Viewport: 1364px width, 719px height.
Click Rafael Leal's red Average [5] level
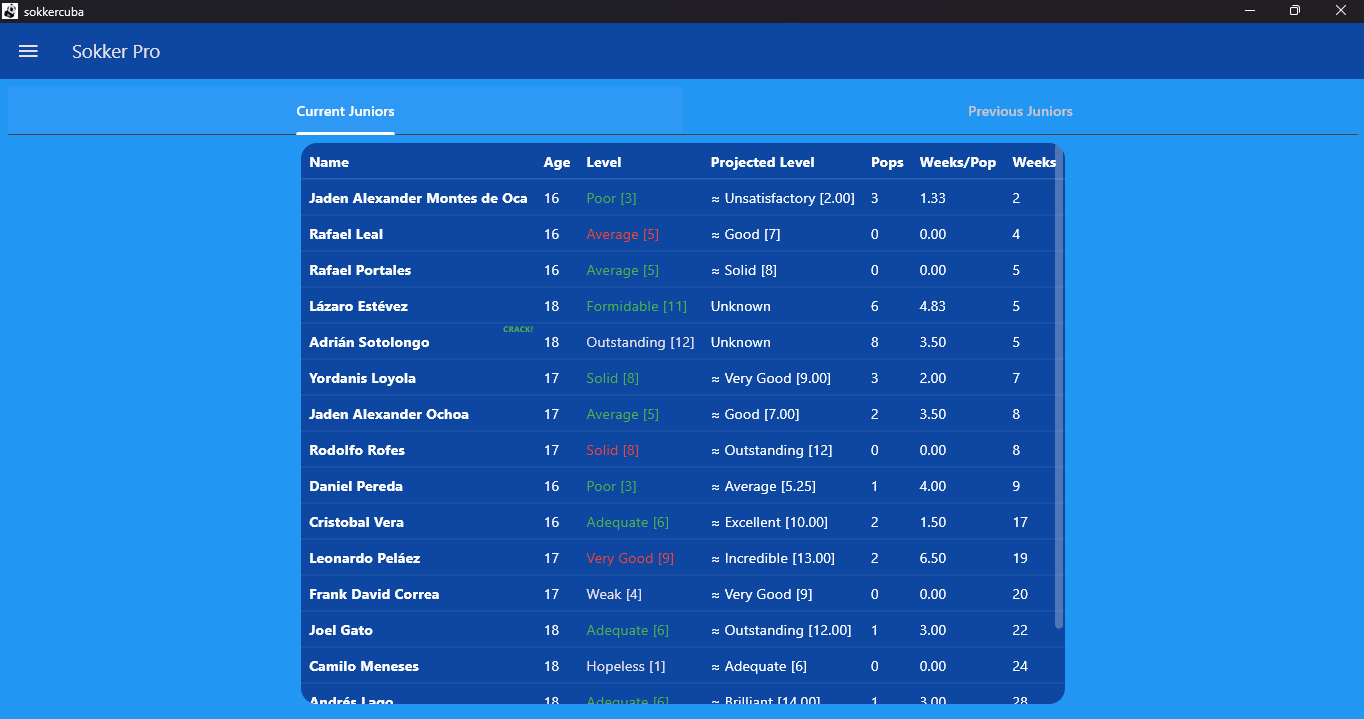click(622, 234)
